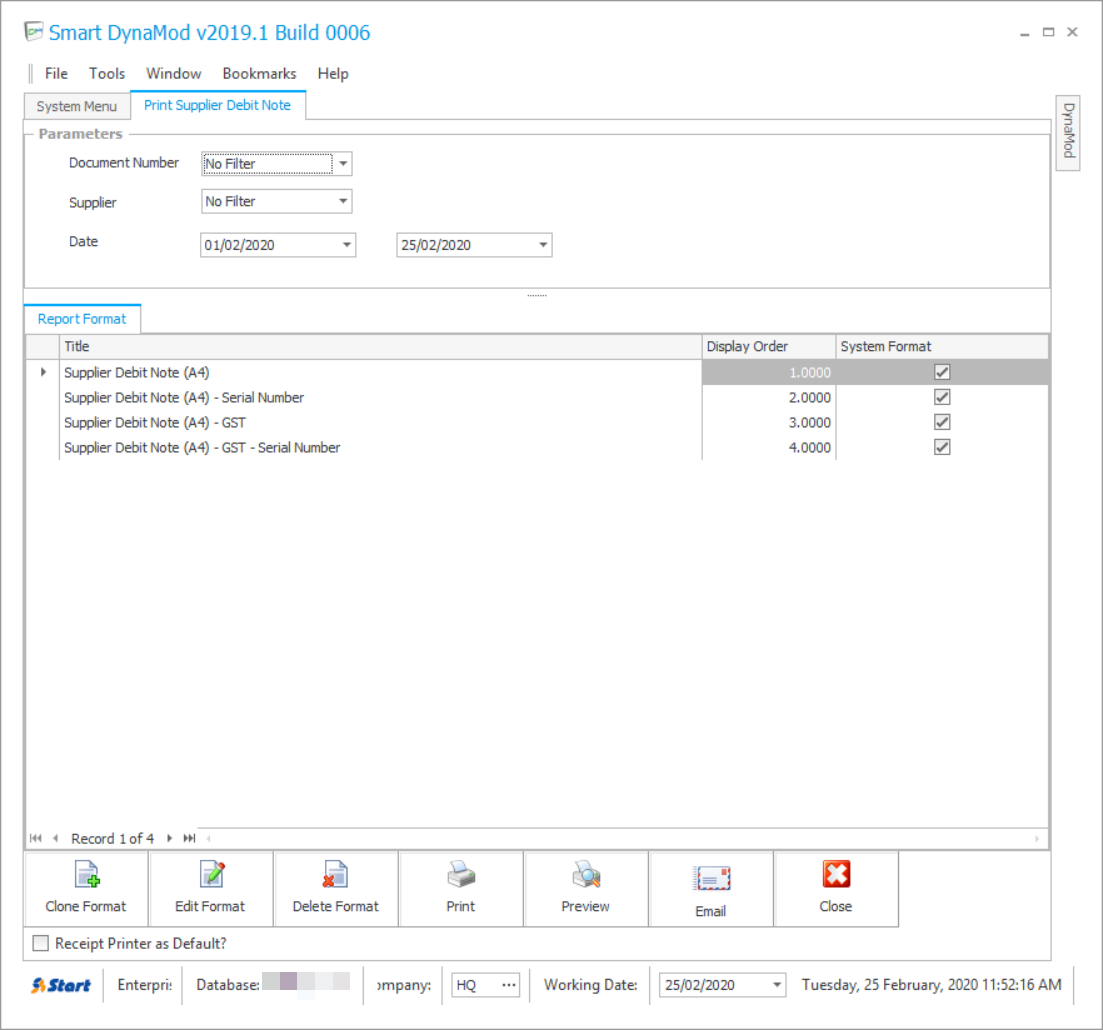Image resolution: width=1103 pixels, height=1030 pixels.
Task: Open the File menu
Action: point(56,74)
